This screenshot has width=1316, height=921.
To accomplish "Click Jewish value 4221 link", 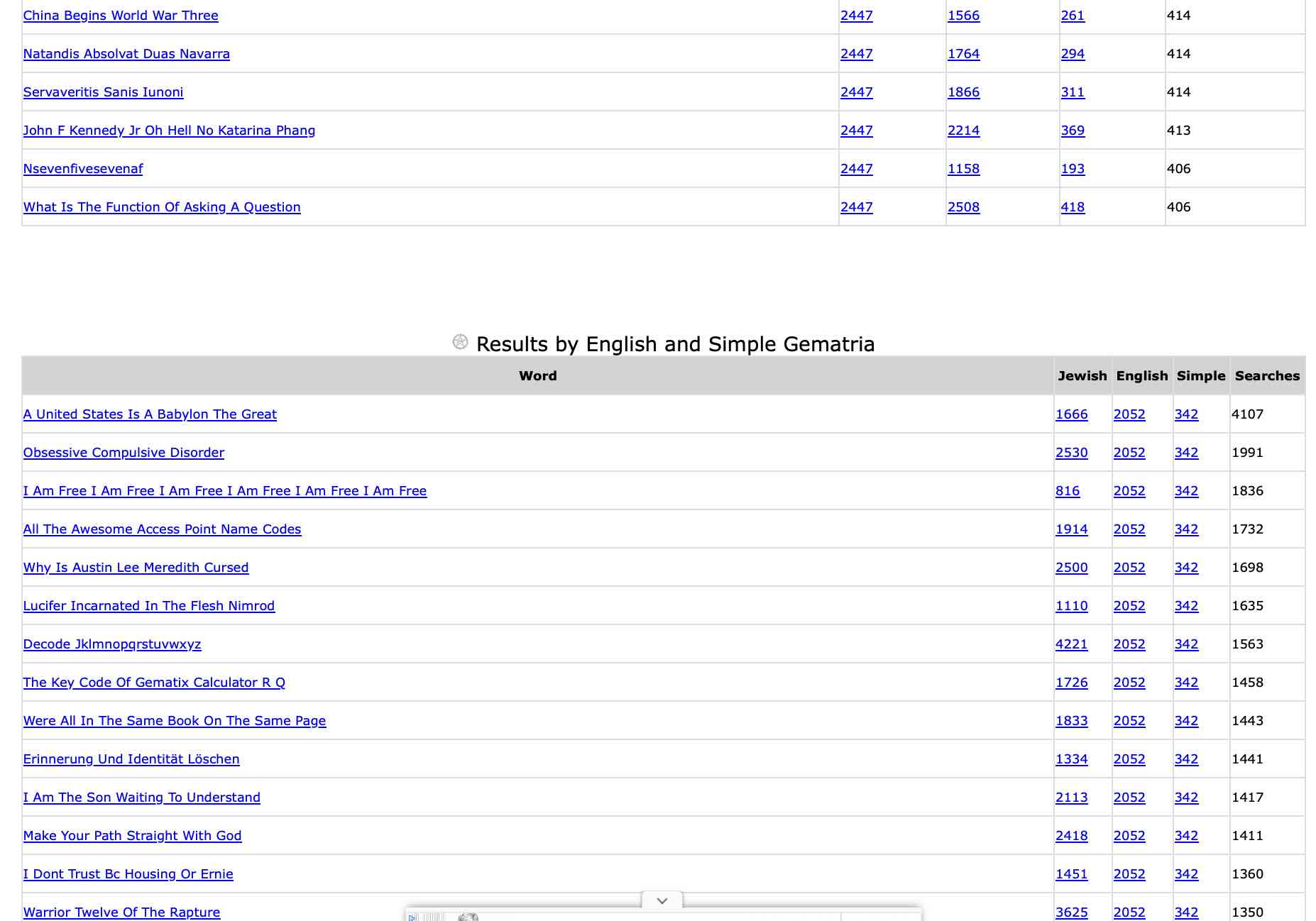I will coord(1072,644).
